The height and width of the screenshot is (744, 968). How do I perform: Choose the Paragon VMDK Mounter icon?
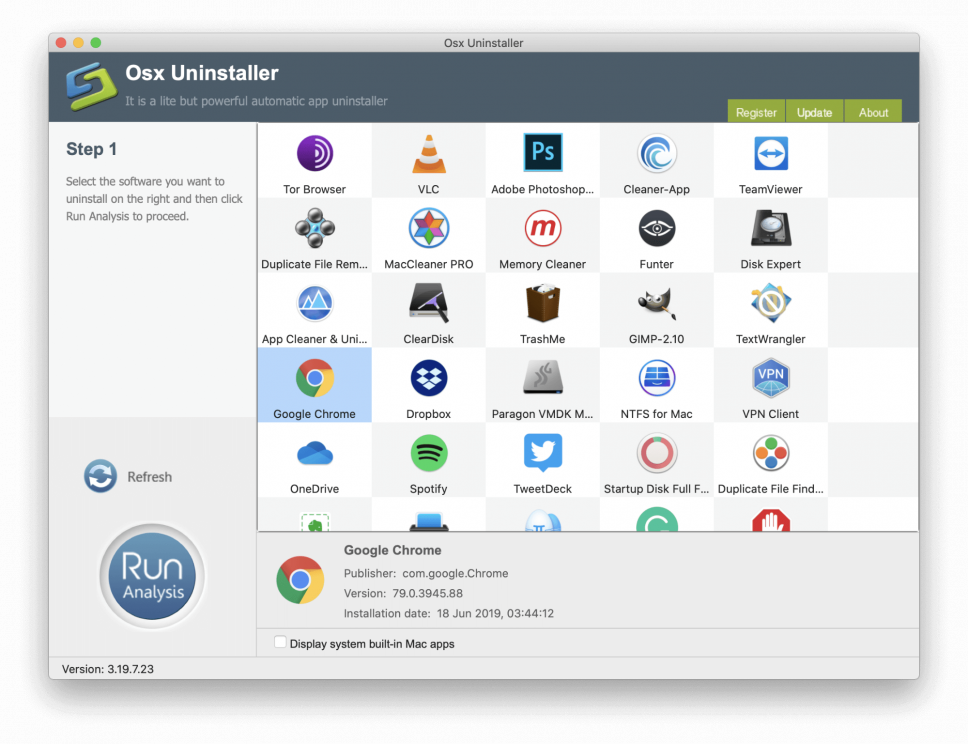tap(543, 378)
